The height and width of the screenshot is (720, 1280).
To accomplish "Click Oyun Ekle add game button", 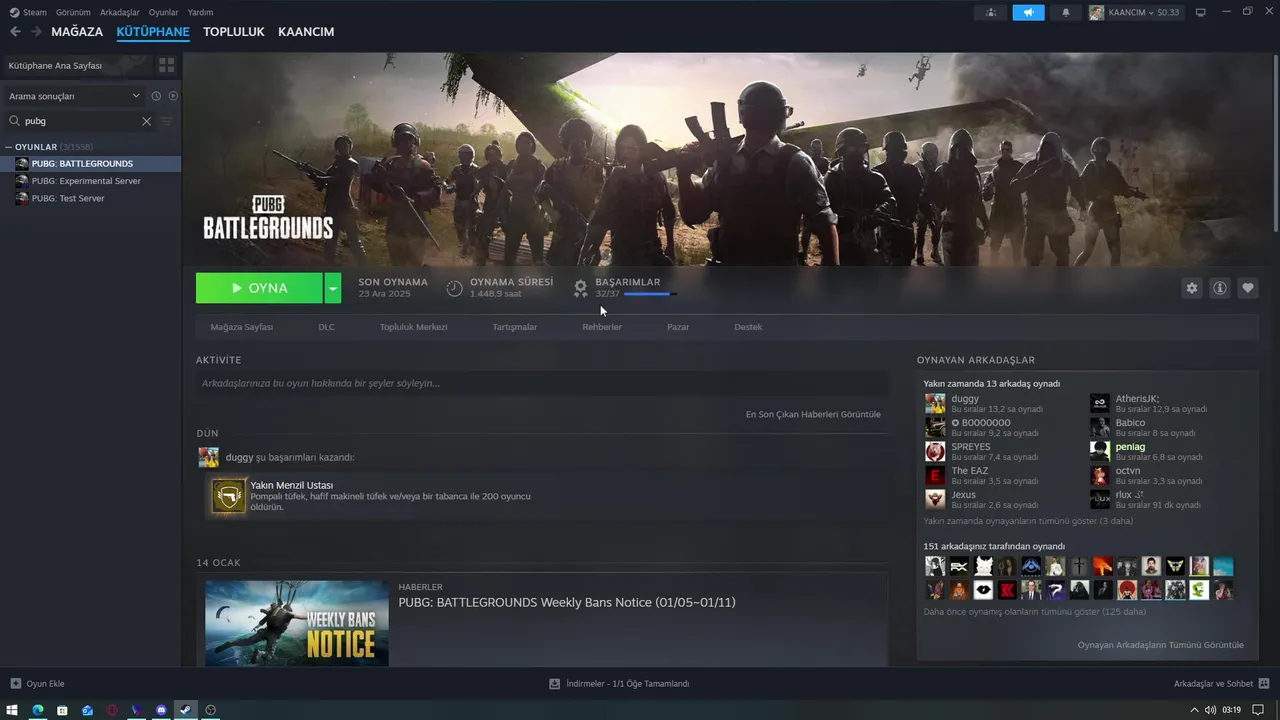I will [37, 684].
